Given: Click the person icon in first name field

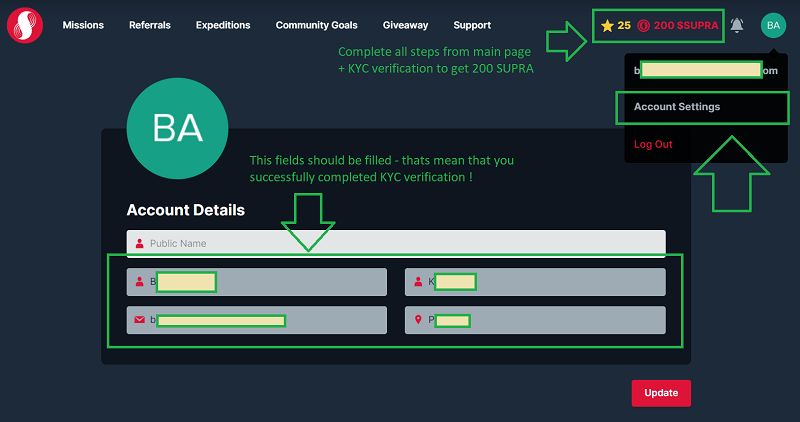Looking at the screenshot, I should (x=139, y=282).
